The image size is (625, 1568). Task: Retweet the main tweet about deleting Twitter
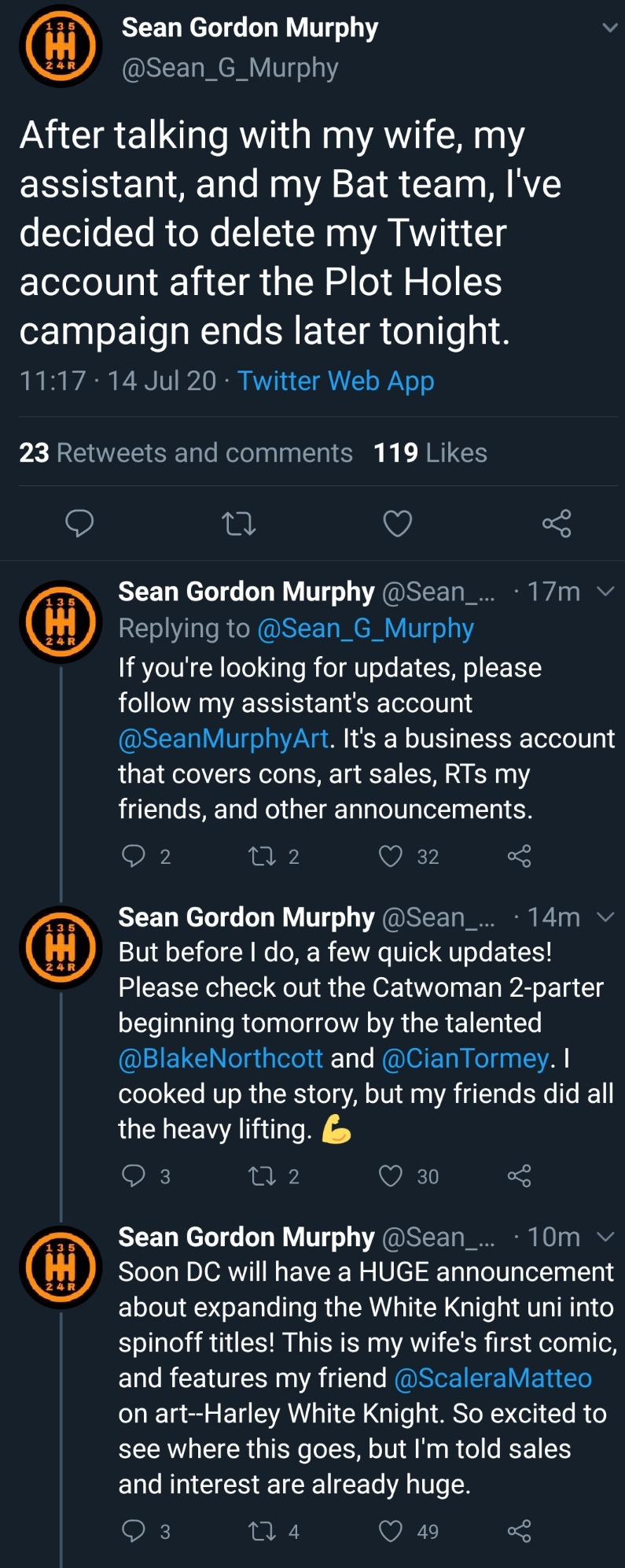coord(239,523)
